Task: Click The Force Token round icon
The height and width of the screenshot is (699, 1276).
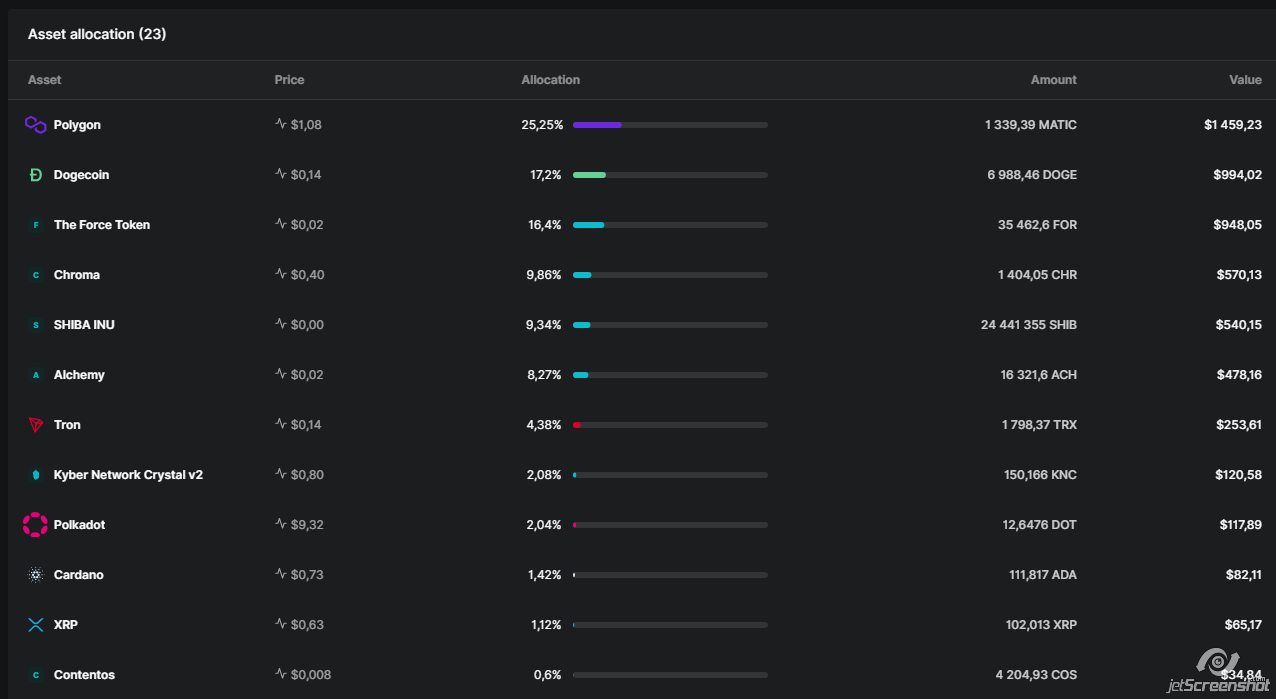Action: point(36,225)
